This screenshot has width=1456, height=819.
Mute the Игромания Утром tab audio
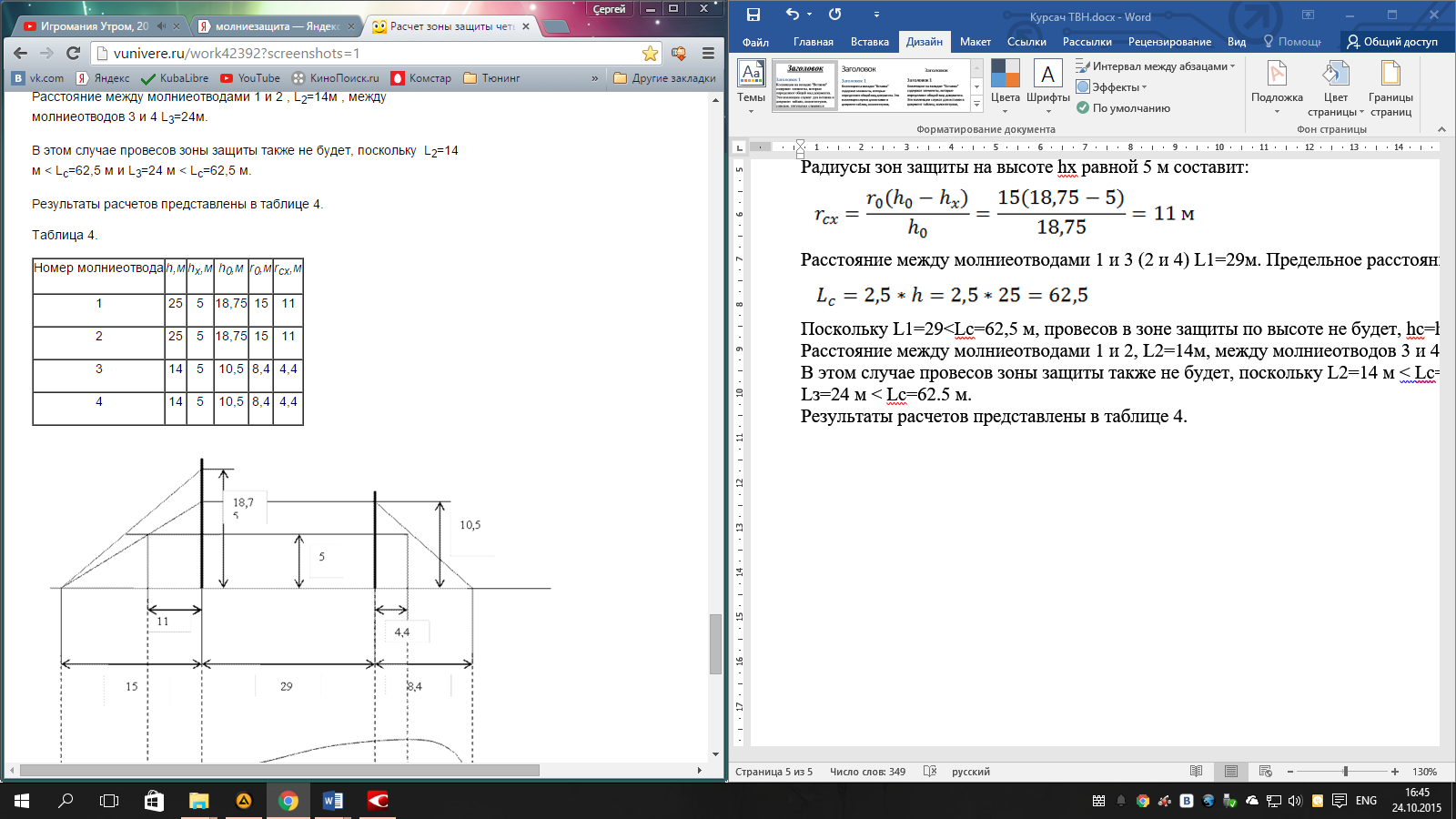[162, 26]
